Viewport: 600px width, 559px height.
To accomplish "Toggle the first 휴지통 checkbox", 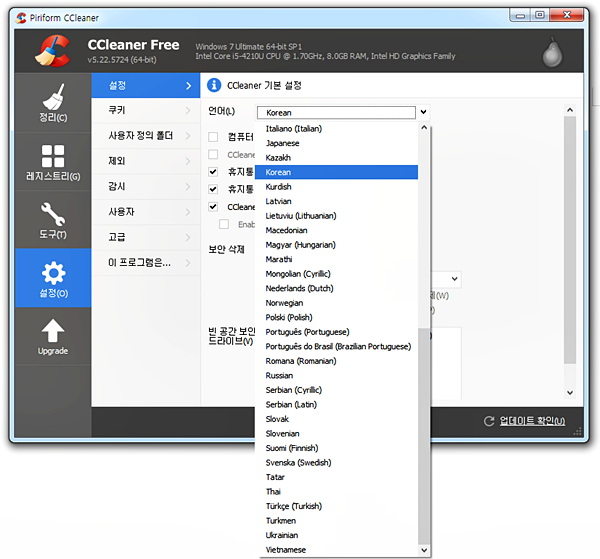I will (x=213, y=172).
